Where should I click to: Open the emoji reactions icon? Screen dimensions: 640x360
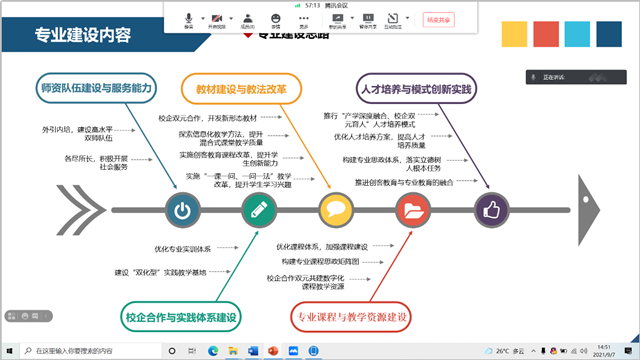coord(276,20)
